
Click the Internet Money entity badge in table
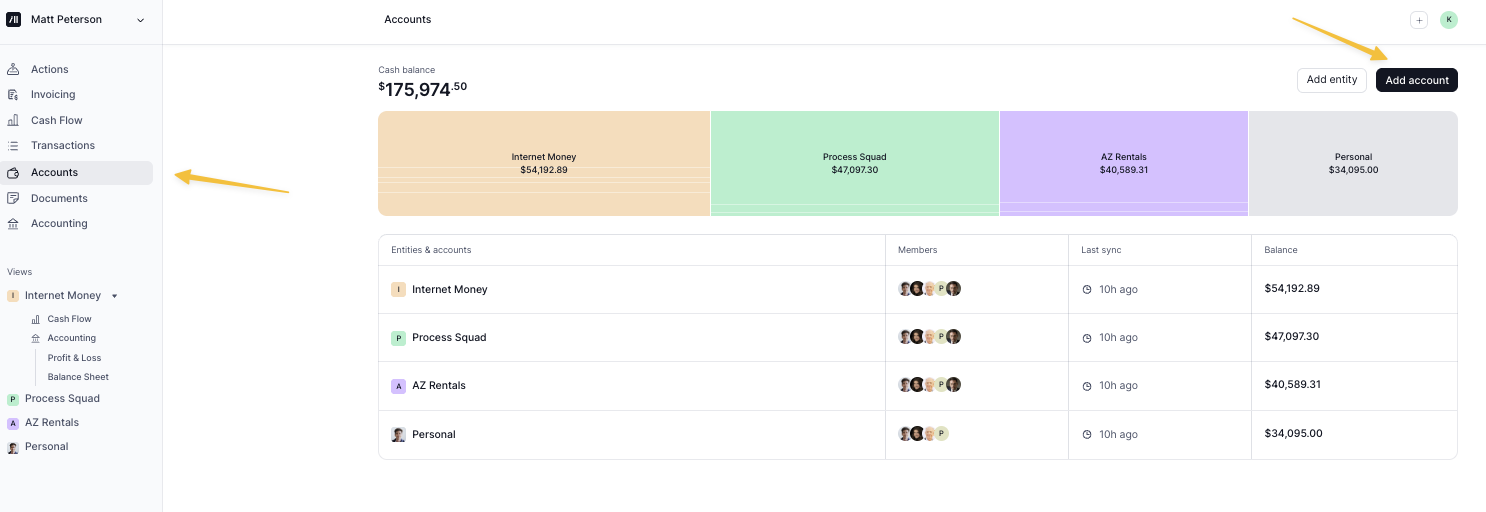(398, 289)
